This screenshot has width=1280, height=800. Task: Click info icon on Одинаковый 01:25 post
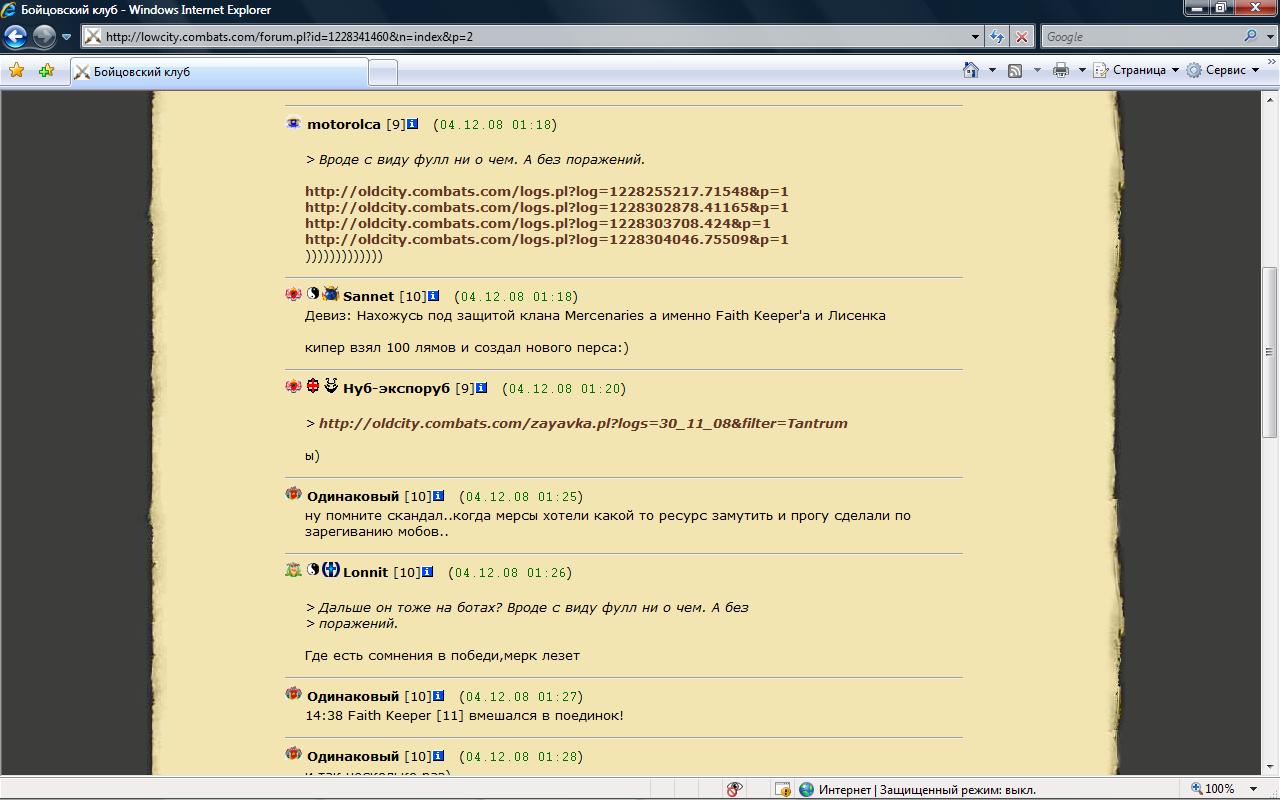[x=438, y=496]
